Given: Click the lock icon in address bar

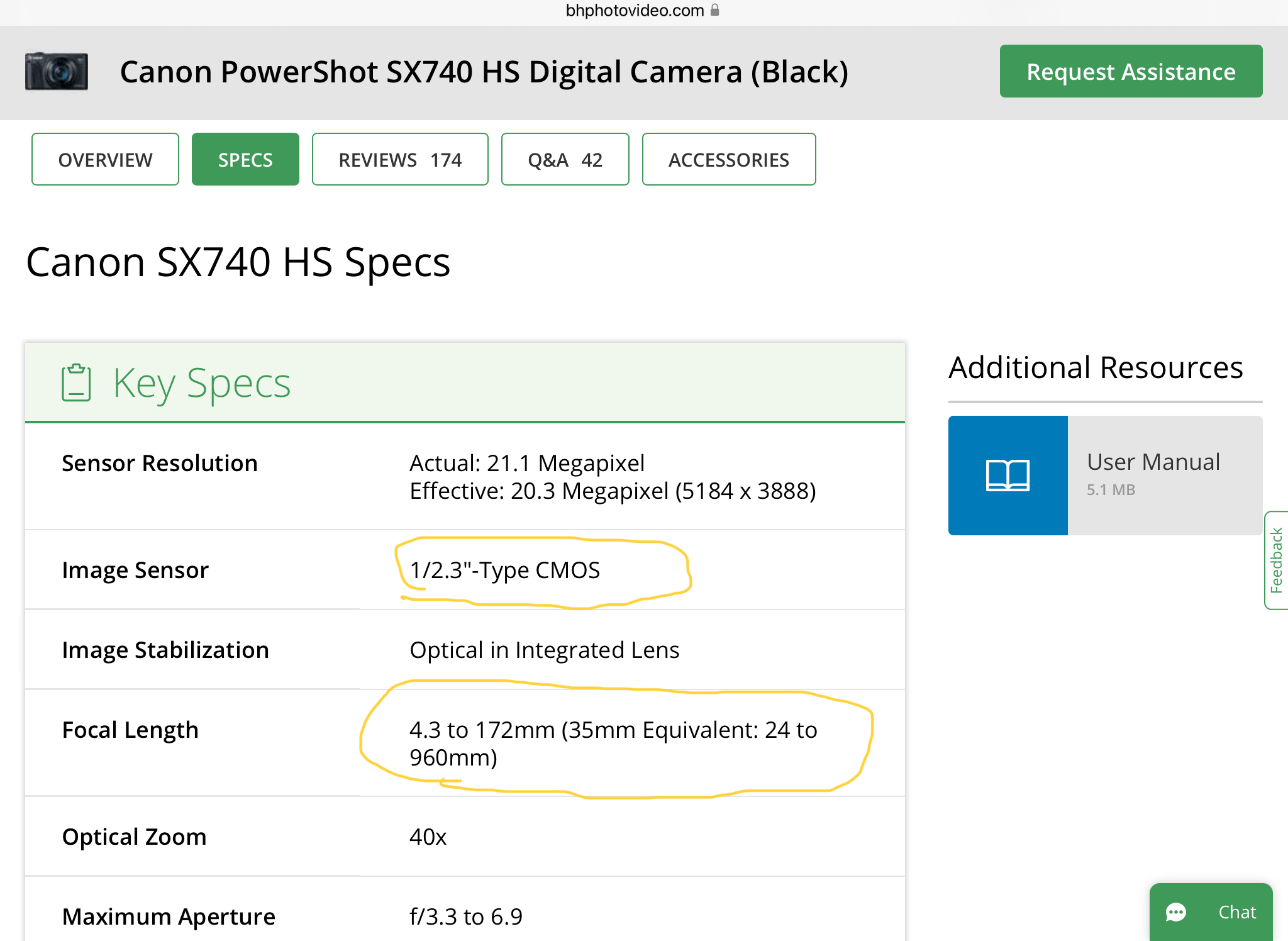Looking at the screenshot, I should pos(715,10).
